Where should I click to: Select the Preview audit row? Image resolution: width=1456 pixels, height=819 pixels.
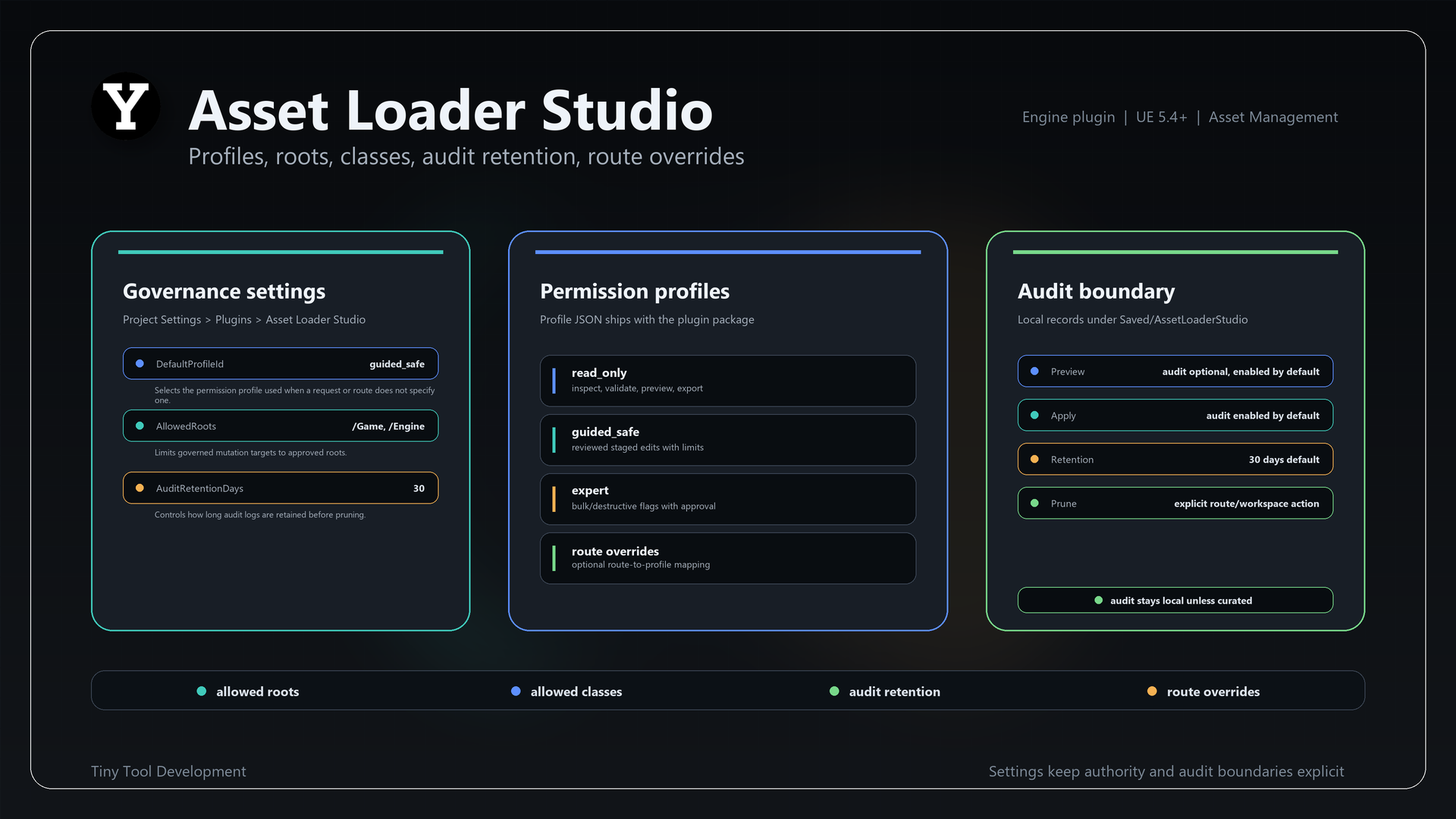coord(1175,372)
